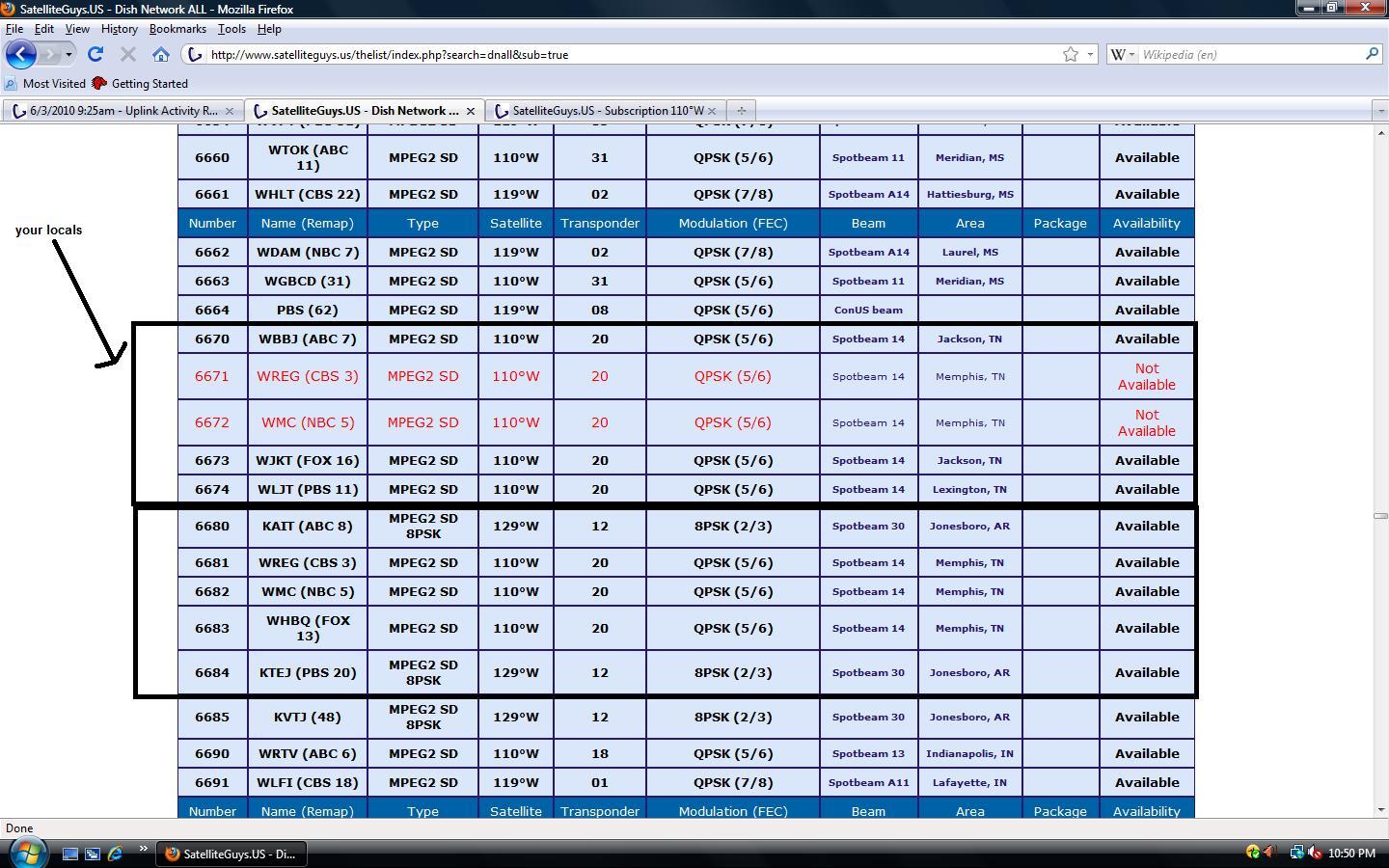Viewport: 1389px width, 868px height.
Task: Go back with the Back arrow button
Action: tap(21, 54)
